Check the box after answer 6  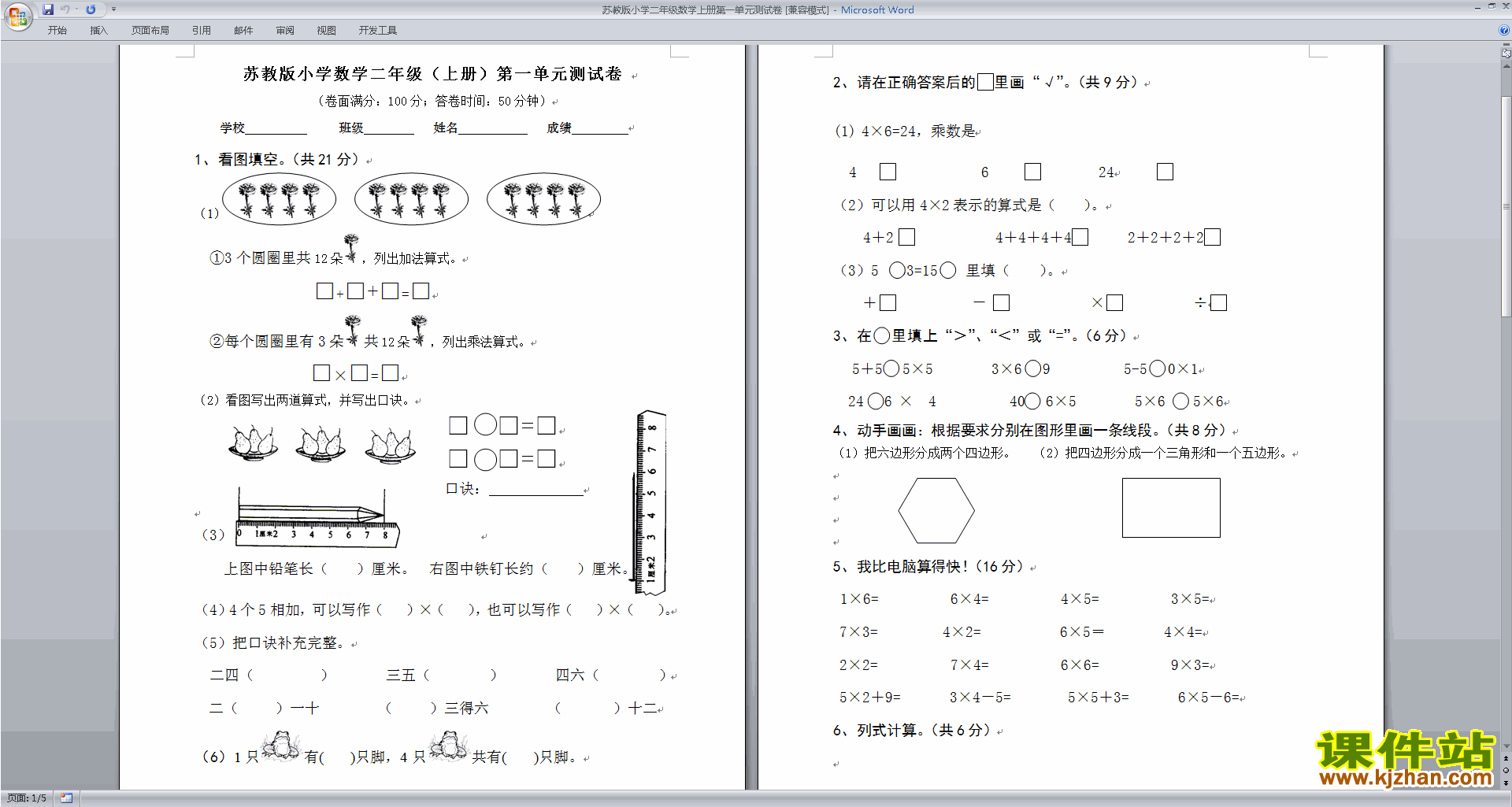coord(1032,172)
